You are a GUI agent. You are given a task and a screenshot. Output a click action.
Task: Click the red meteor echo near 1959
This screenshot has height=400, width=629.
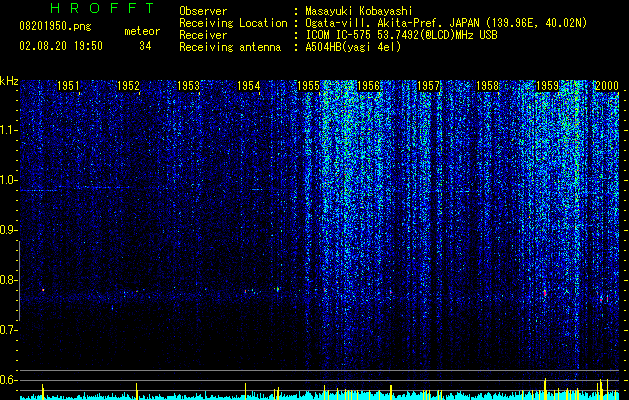coord(545,293)
